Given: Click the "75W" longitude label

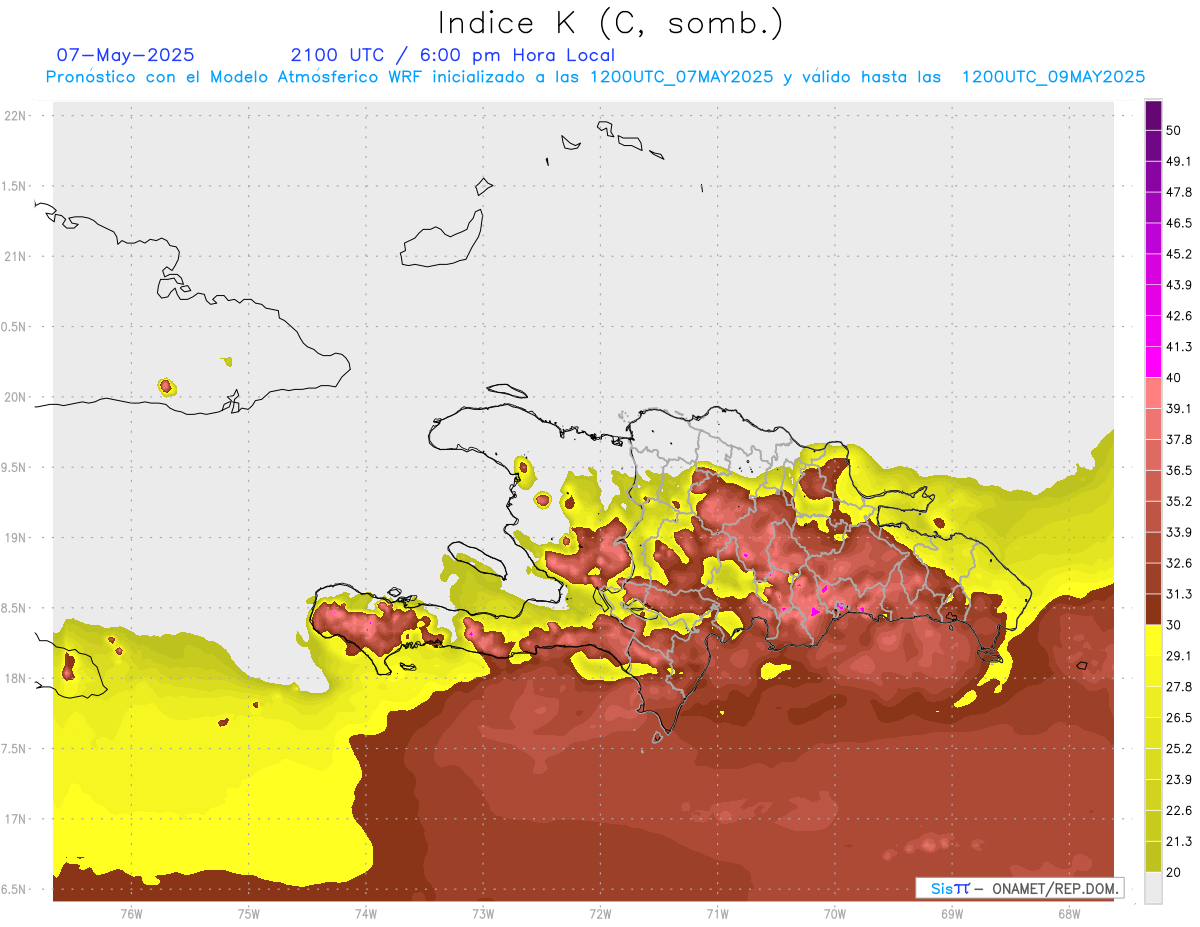Looking at the screenshot, I should 249,914.
